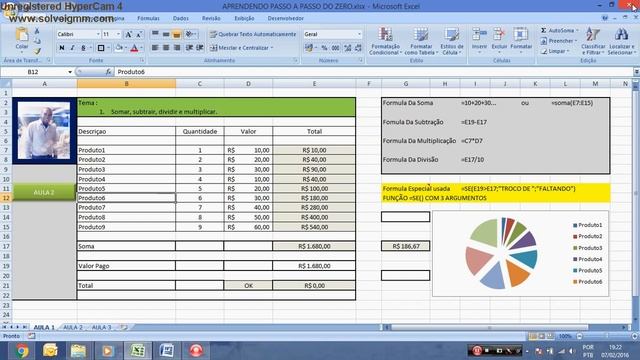Open the Calibri font name dropdown
Viewport: 640px width, 360px height.
(98, 34)
